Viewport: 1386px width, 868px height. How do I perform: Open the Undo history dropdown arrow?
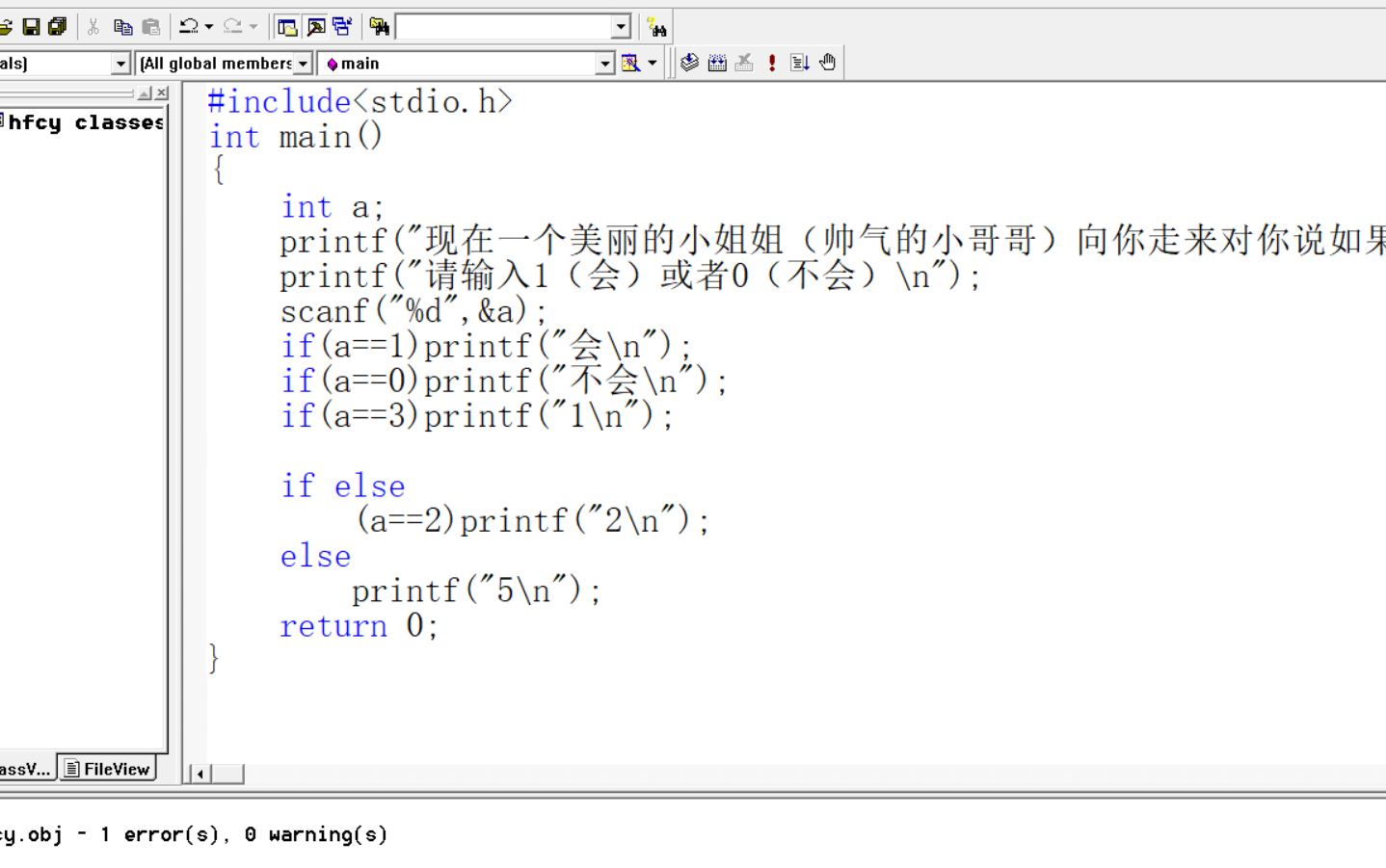pos(208,27)
